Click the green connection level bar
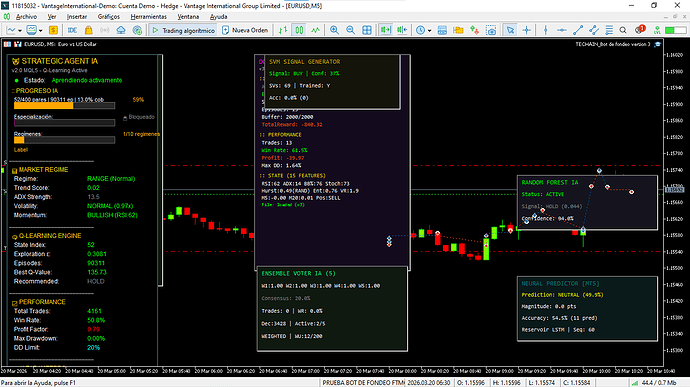 coord(675,30)
